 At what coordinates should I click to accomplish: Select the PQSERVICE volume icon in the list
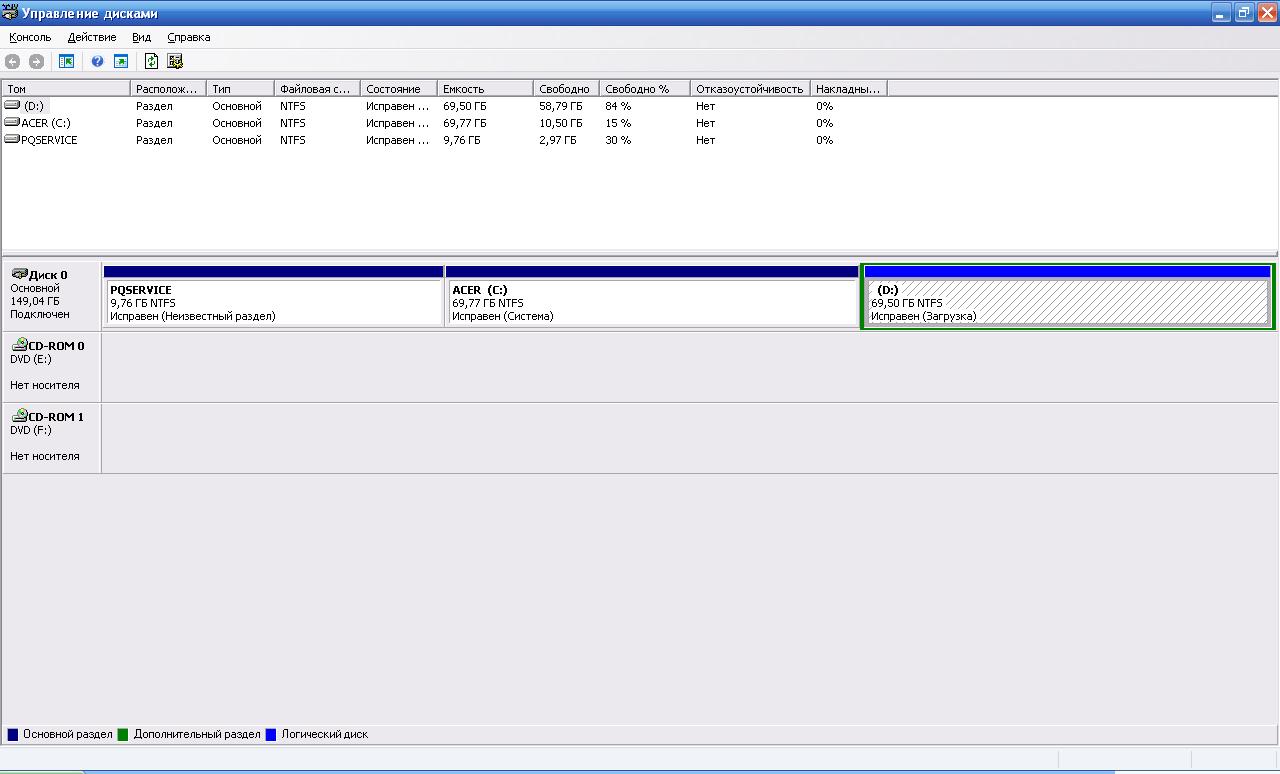coord(12,139)
